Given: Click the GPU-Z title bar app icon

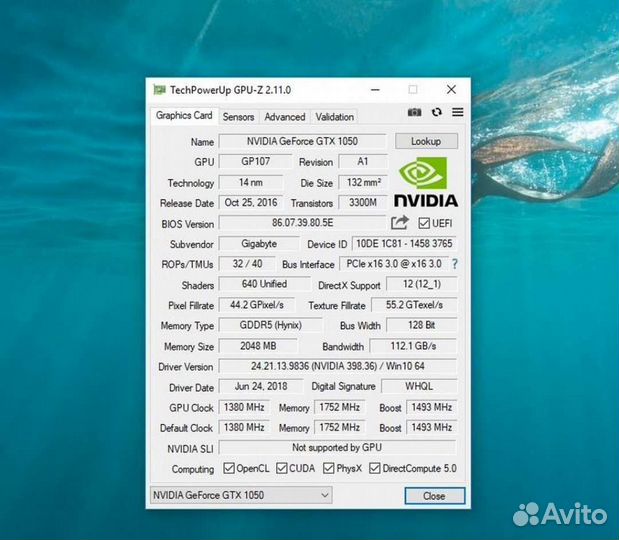Looking at the screenshot, I should 159,90.
